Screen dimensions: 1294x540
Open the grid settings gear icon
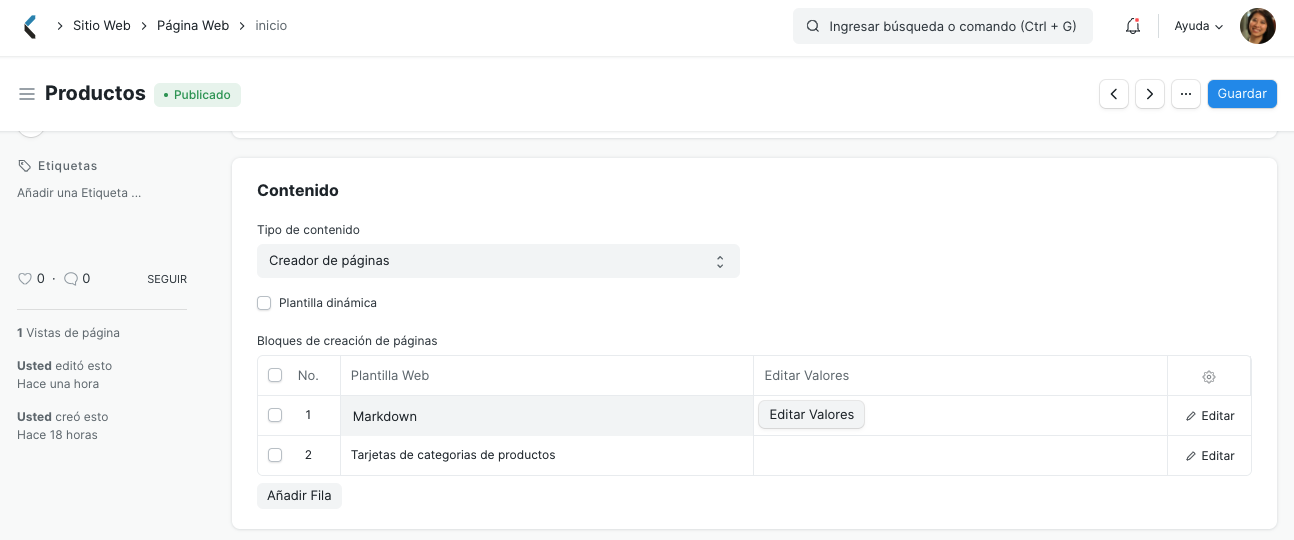pos(1209,377)
